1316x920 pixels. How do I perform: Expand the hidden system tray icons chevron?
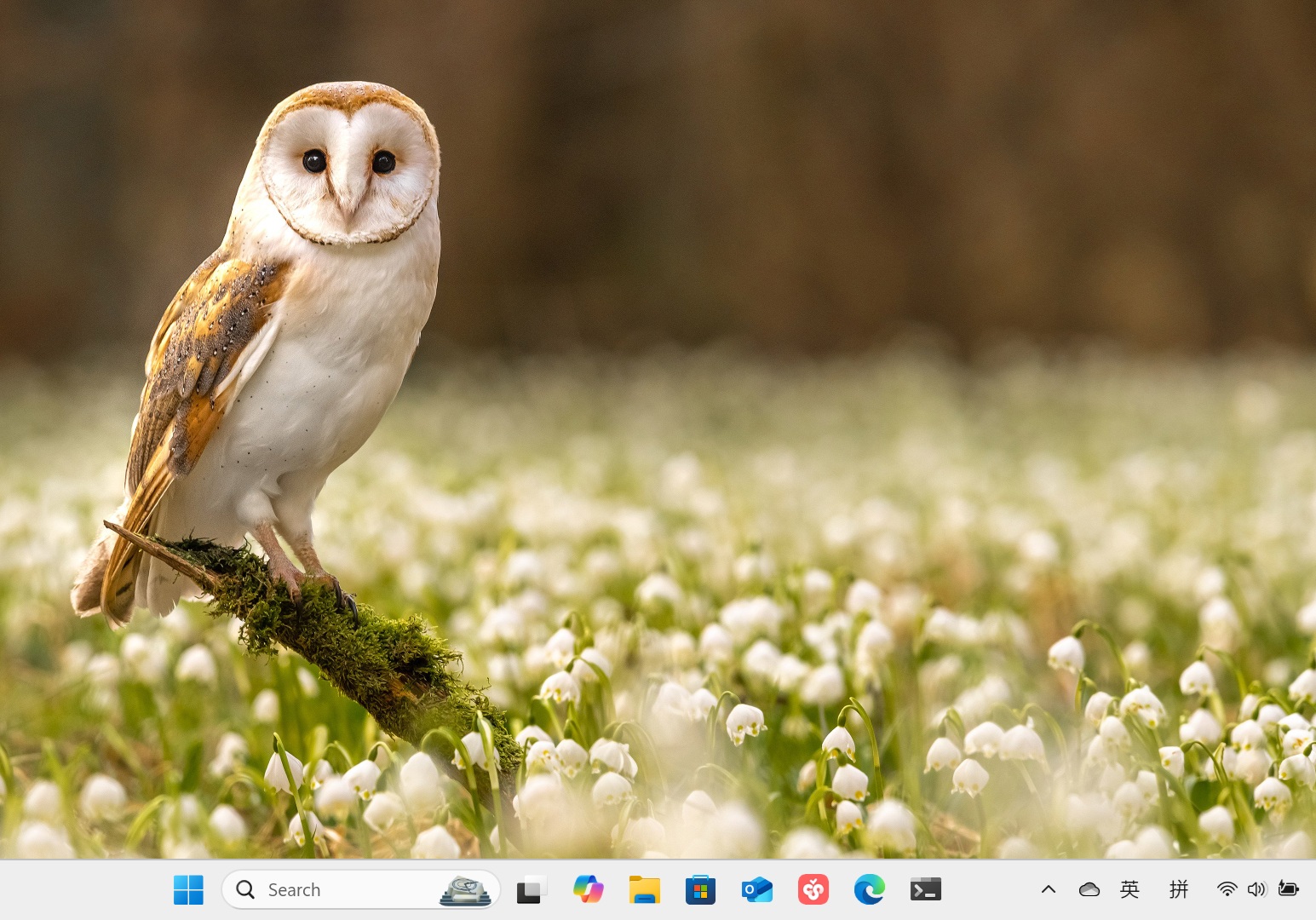click(x=1049, y=889)
